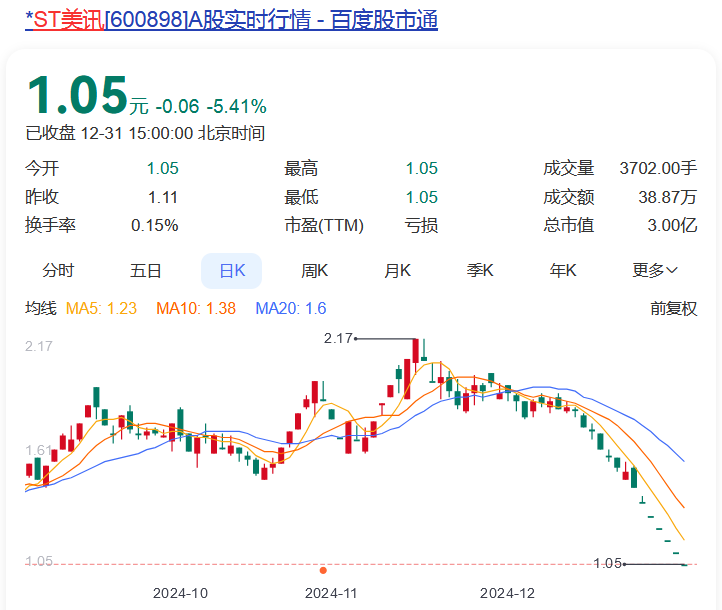Open the *ST美讯 600898 title link
Viewport: 722px width, 610px height.
click(231, 20)
